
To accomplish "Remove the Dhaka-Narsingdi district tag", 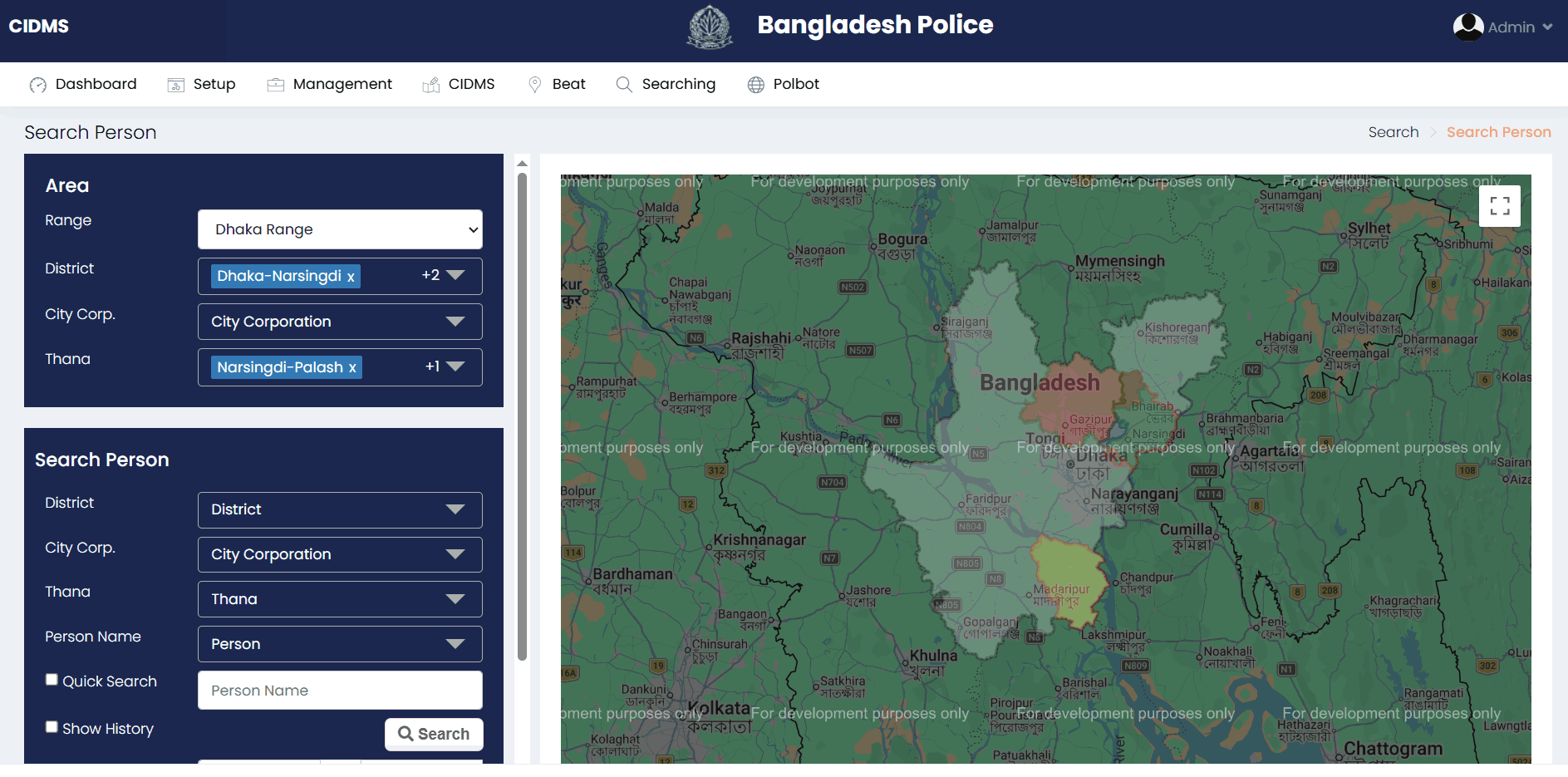I will tap(351, 277).
